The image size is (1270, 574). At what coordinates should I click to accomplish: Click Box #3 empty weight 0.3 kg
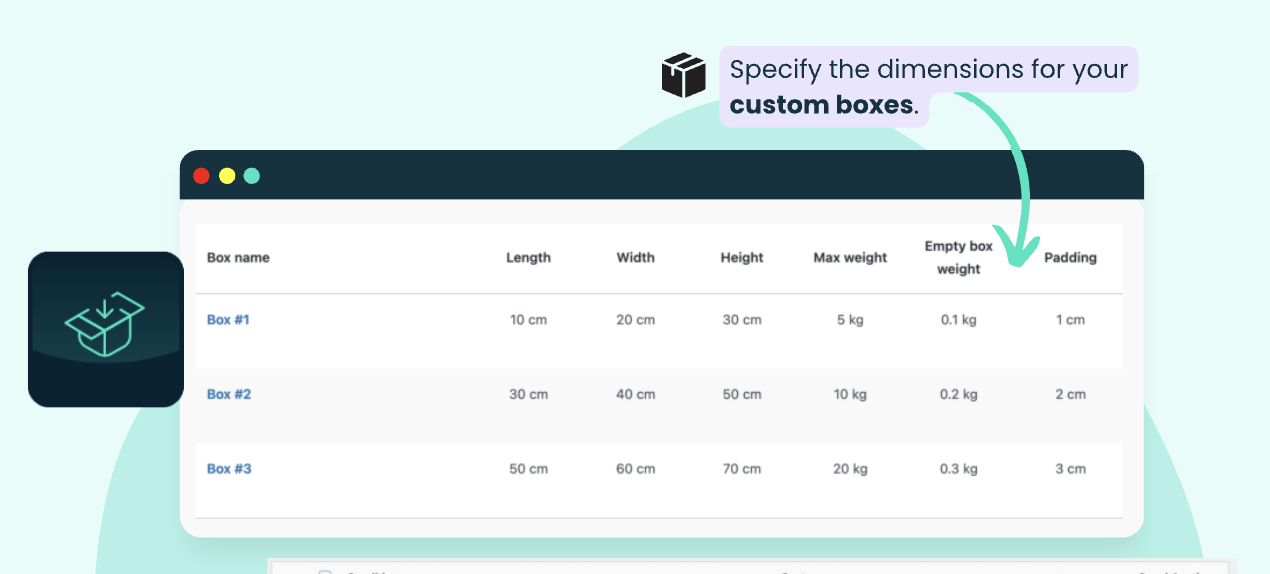coord(958,468)
